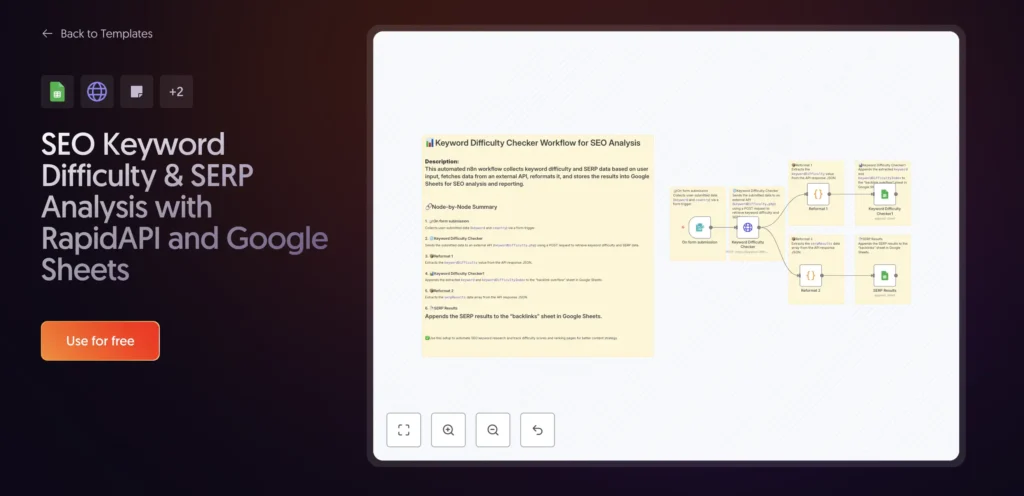The width and height of the screenshot is (1024, 496).
Task: Select the Reformat 1 code node
Action: [818, 194]
